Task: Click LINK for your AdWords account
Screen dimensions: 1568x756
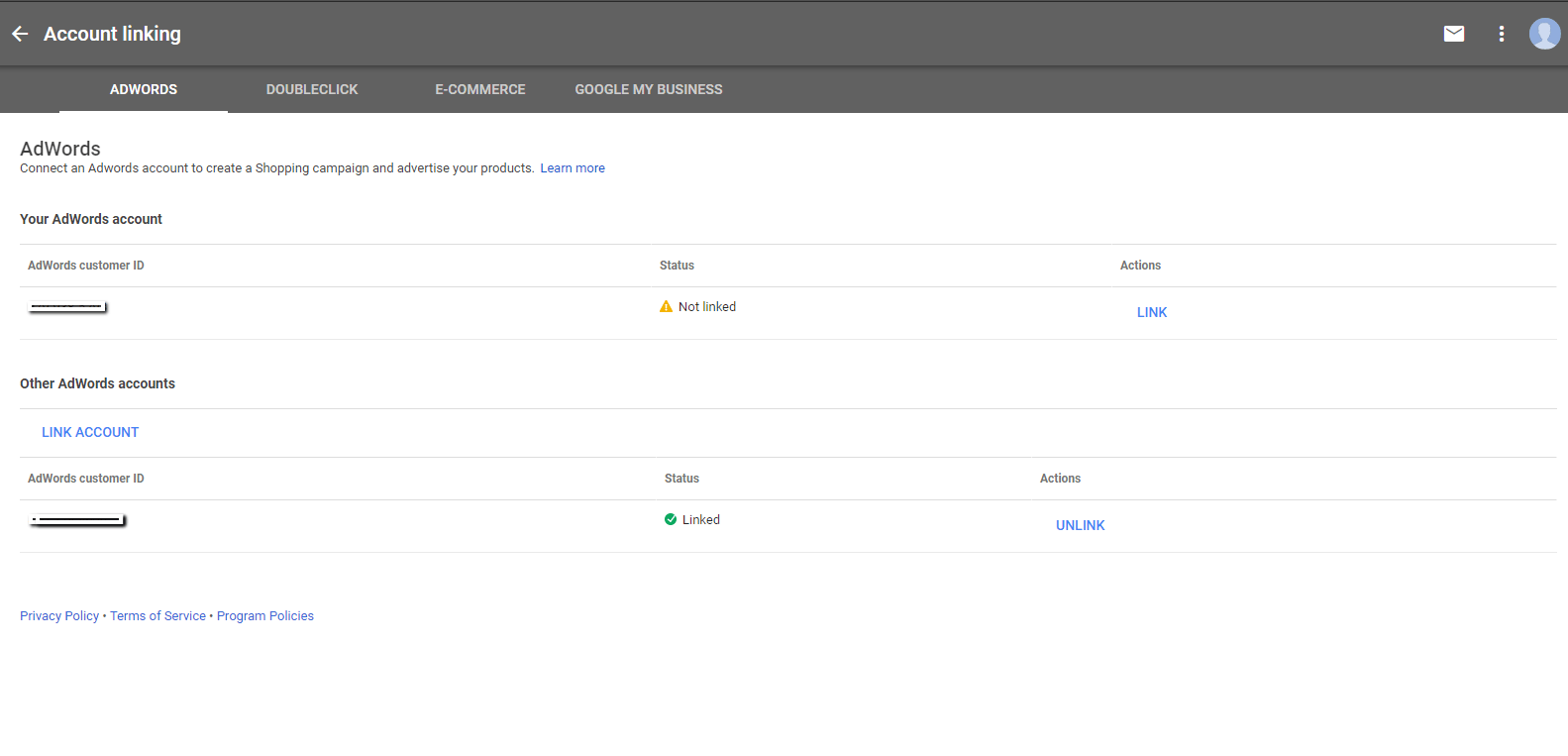Action: pos(1152,312)
